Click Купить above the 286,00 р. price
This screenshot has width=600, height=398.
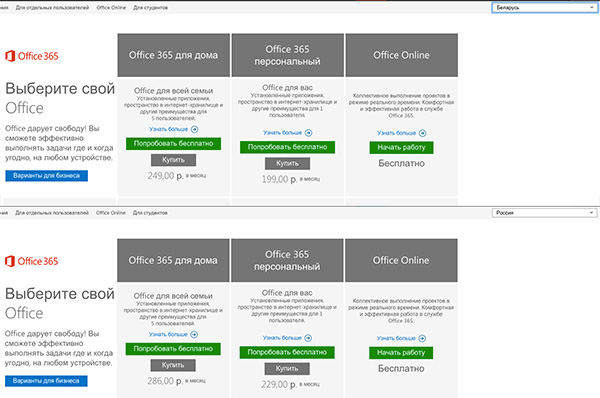[173, 365]
